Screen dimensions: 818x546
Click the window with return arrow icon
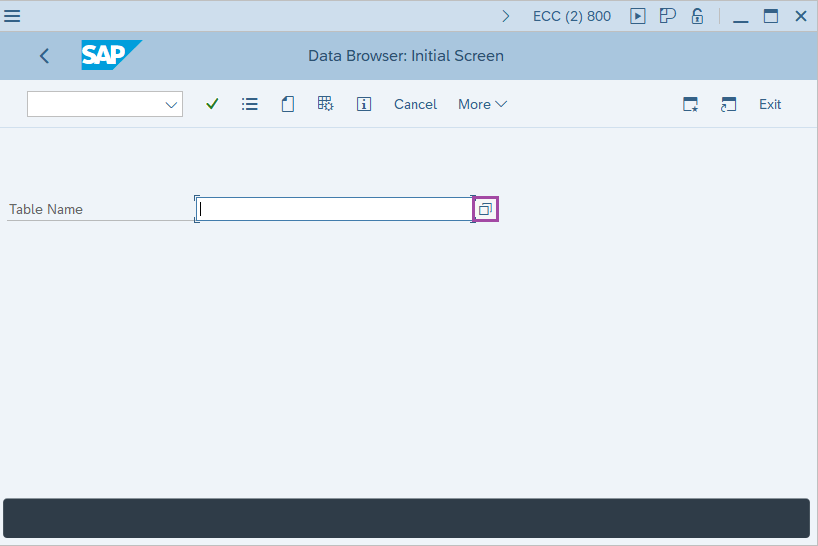tap(728, 104)
